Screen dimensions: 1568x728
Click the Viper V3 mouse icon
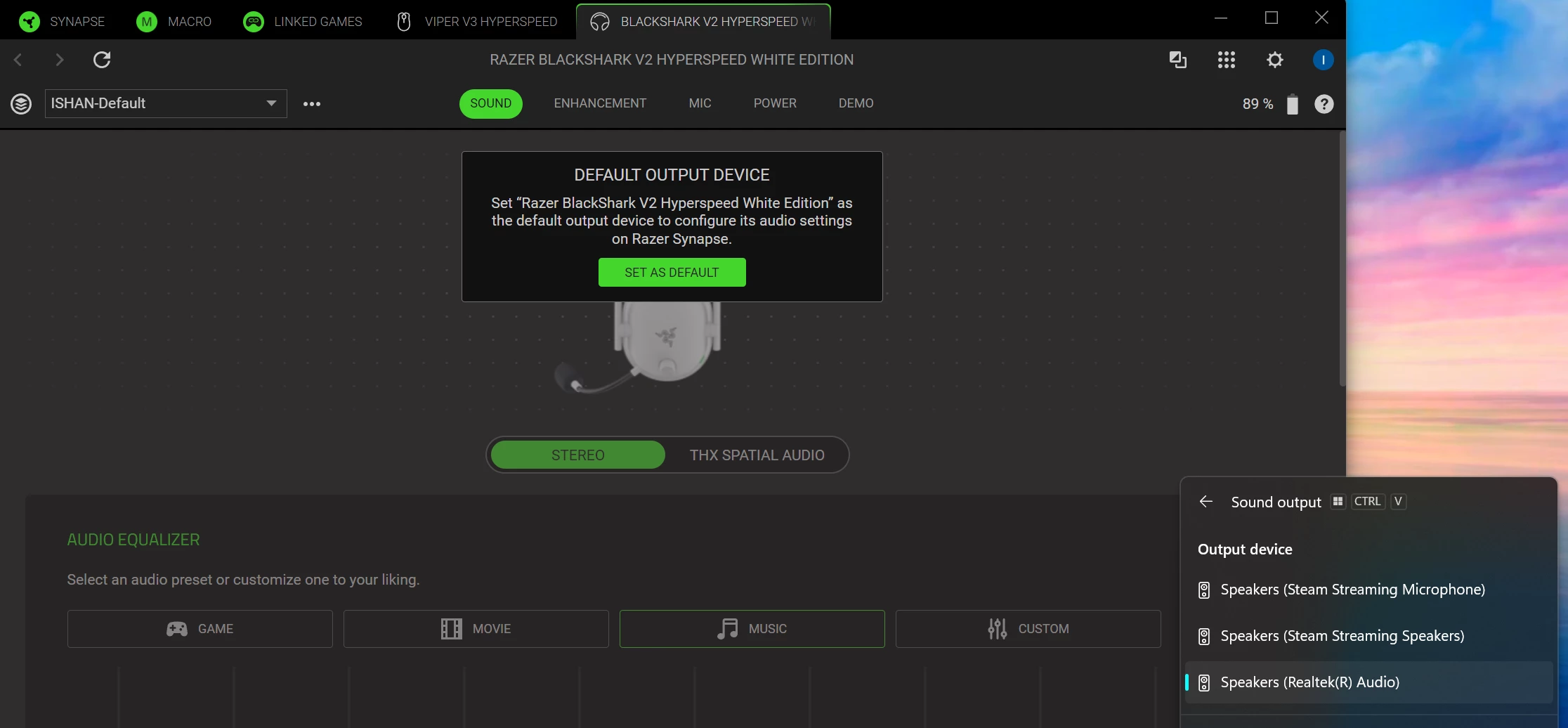[404, 22]
